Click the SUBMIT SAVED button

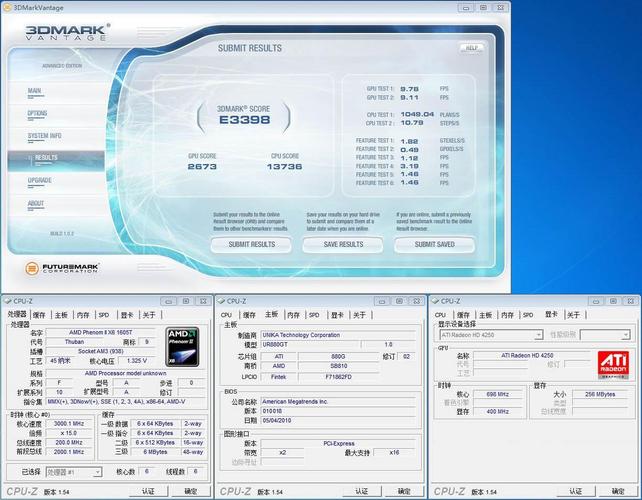(434, 244)
